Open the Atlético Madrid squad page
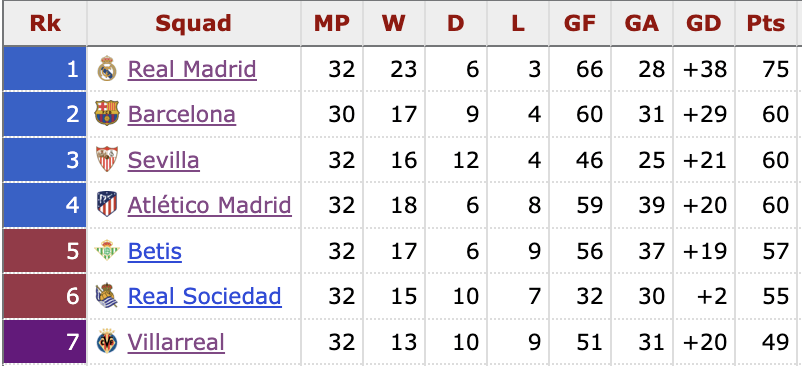Screen dimensions: 802x366 pos(210,205)
